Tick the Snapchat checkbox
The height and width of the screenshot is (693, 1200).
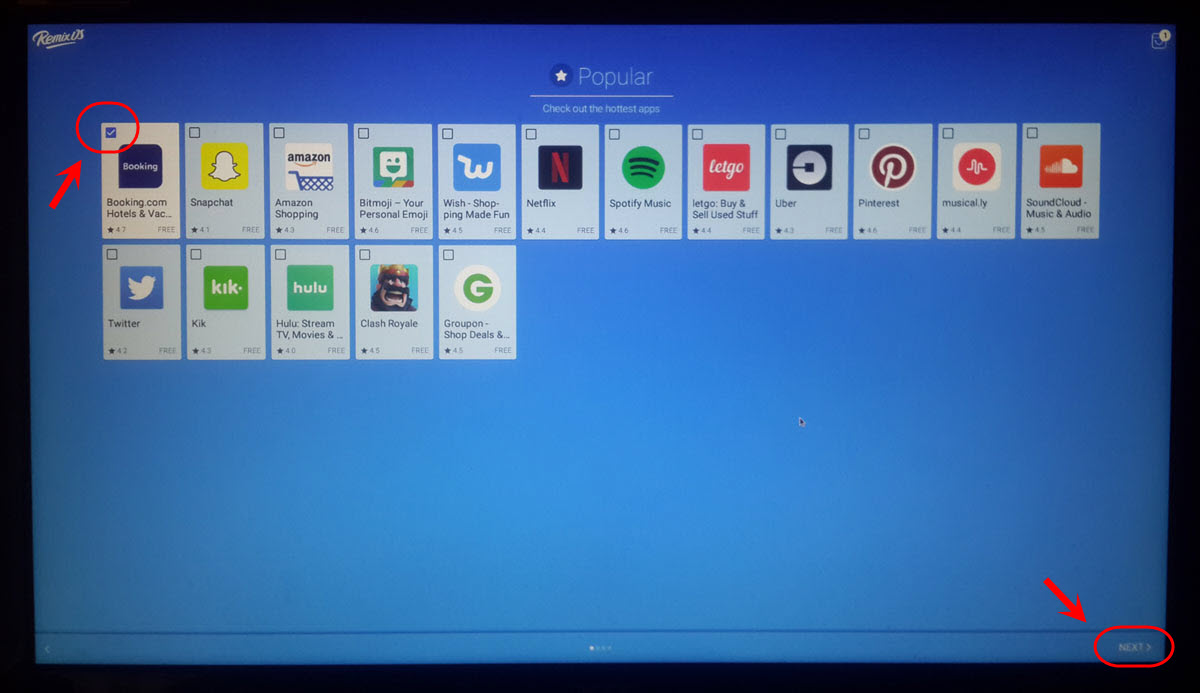pyautogui.click(x=194, y=133)
